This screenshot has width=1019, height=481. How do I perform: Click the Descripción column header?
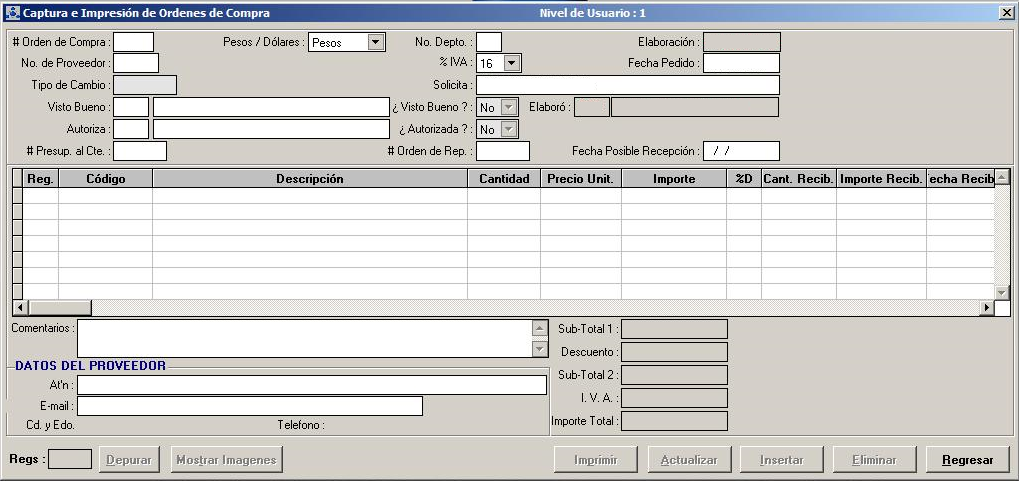(x=309, y=179)
